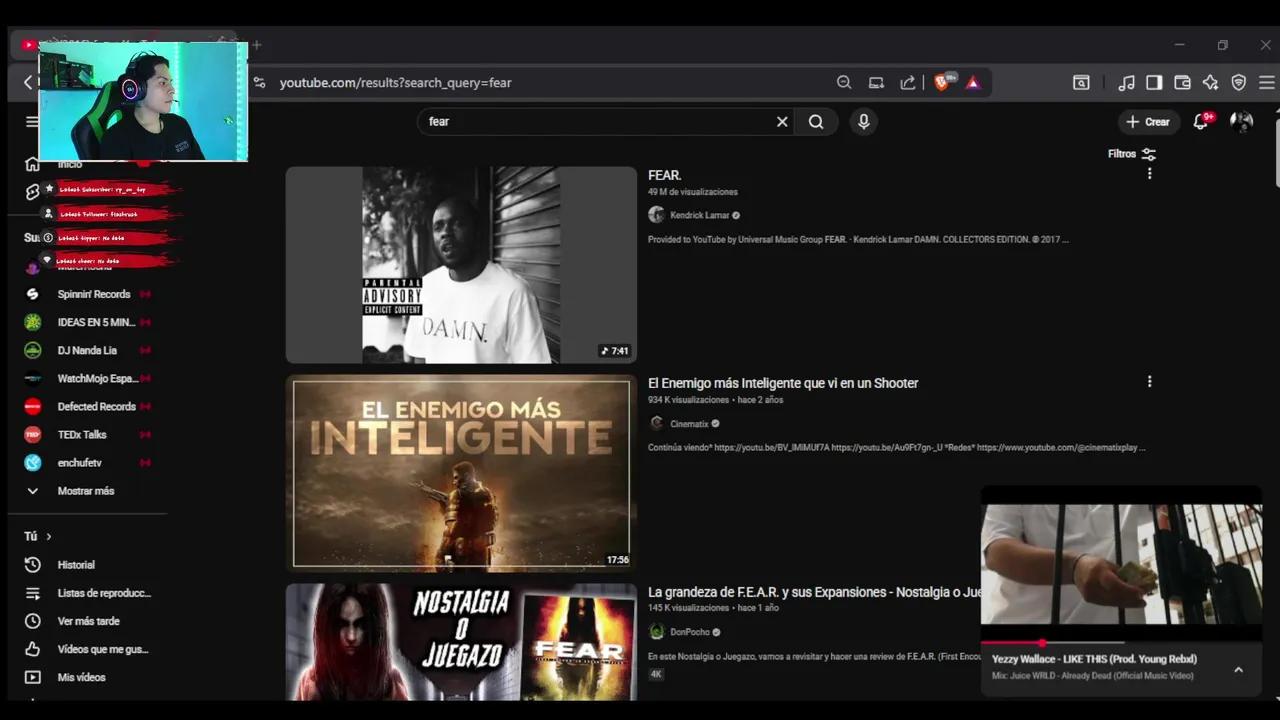This screenshot has width=1280, height=720.
Task: Open the Cinematix channel link
Action: 688,423
